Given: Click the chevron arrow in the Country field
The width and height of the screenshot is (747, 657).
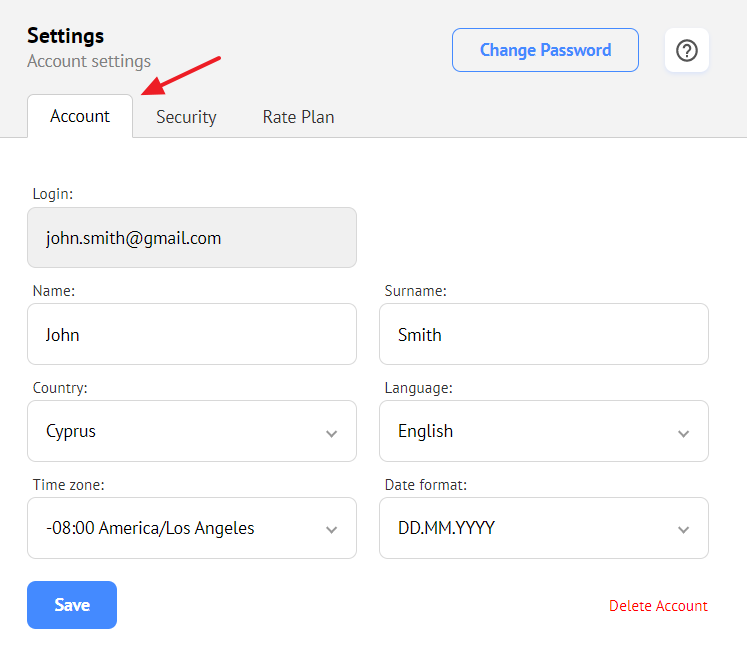Looking at the screenshot, I should click(x=332, y=434).
